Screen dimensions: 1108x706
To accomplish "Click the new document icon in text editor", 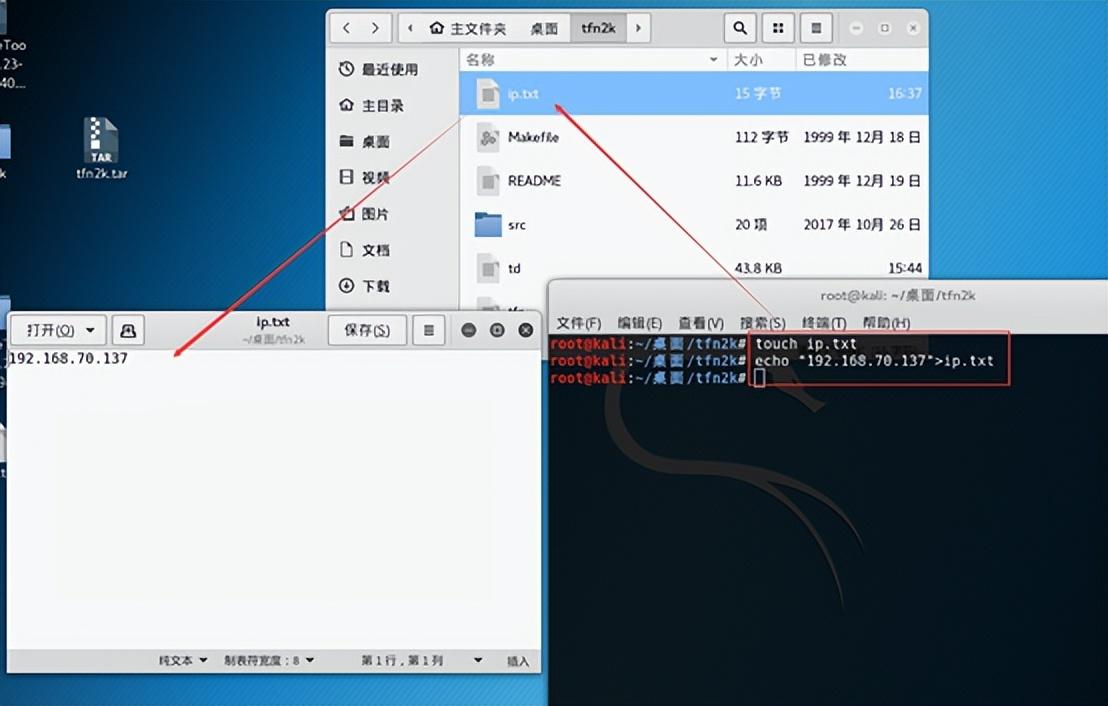I will (128, 329).
